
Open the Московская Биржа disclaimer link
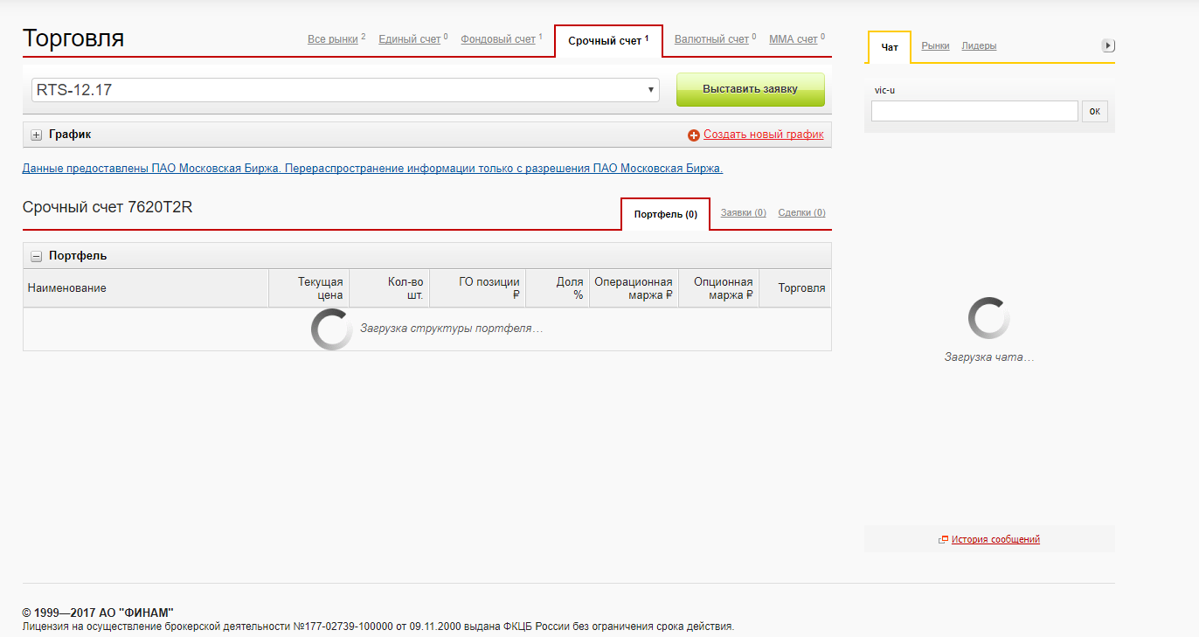372,168
